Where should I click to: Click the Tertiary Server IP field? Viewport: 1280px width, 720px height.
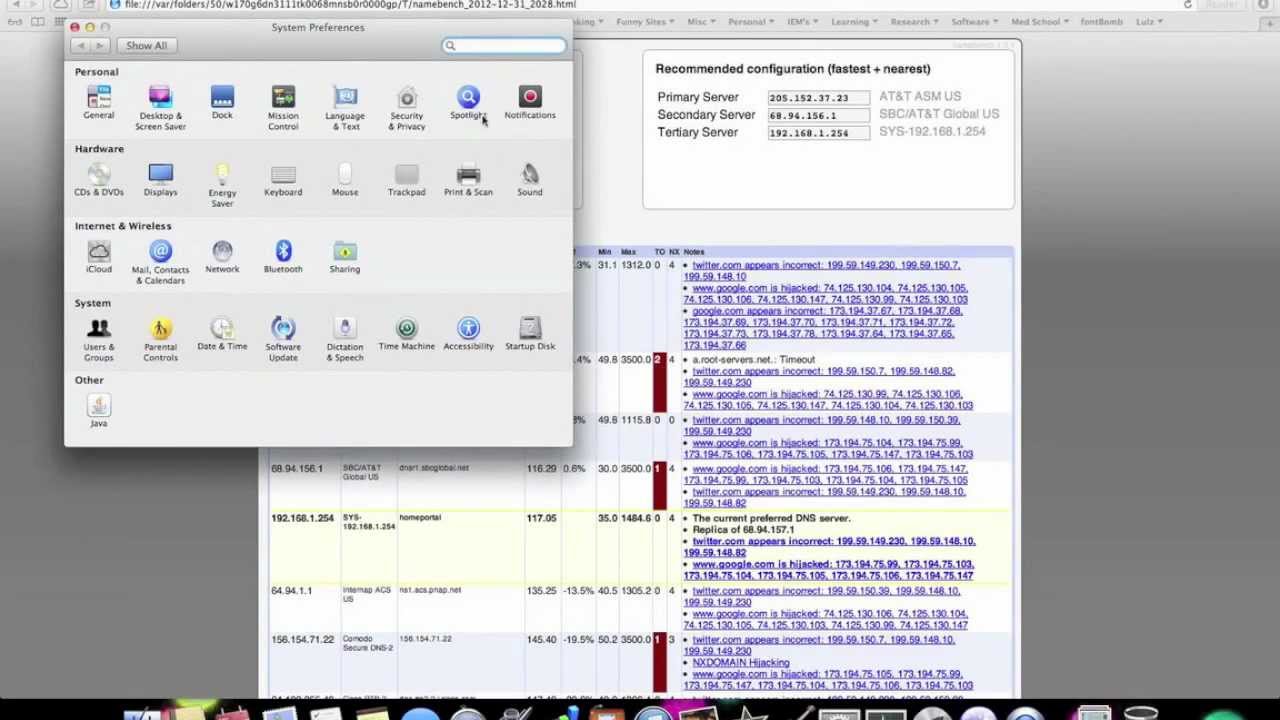click(x=818, y=133)
